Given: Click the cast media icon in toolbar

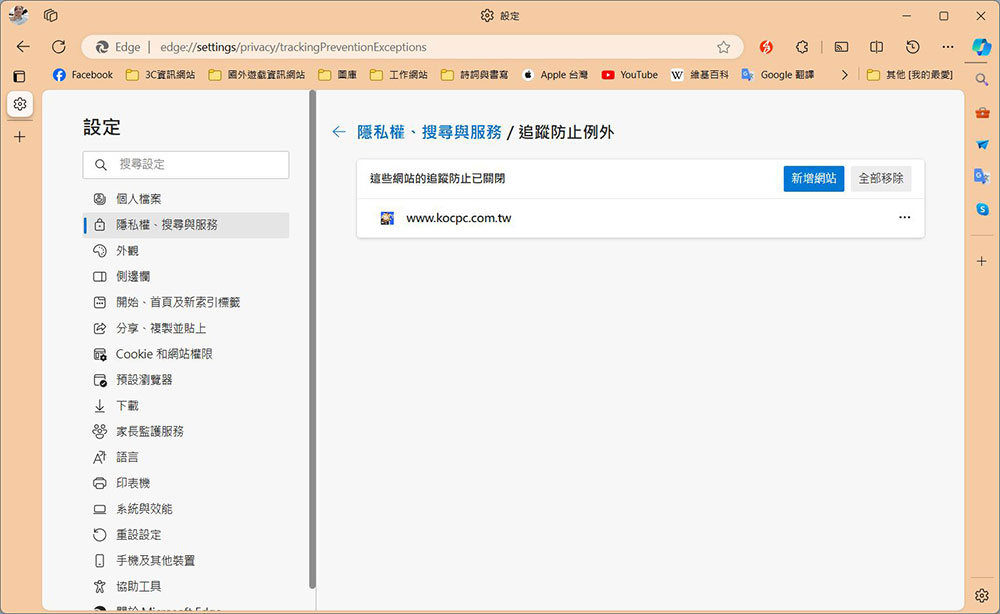Looking at the screenshot, I should pos(841,47).
